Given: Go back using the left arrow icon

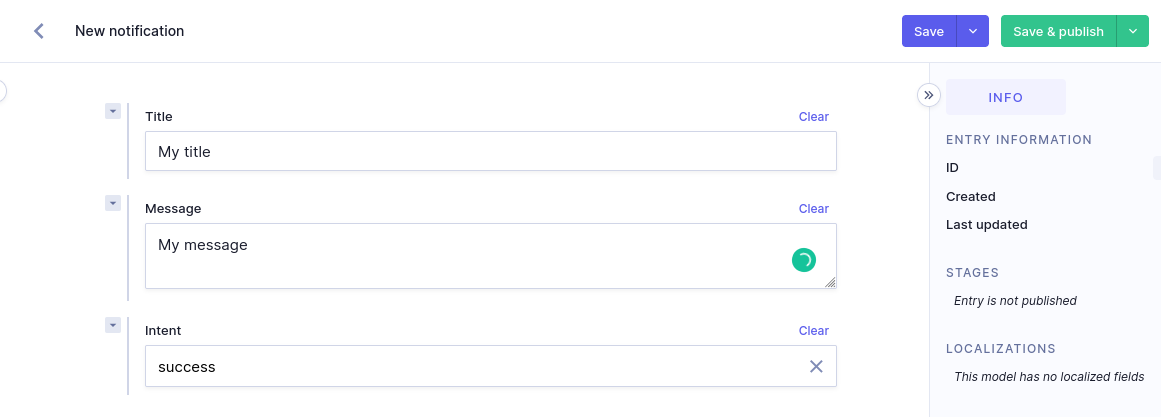Looking at the screenshot, I should click(x=39, y=31).
